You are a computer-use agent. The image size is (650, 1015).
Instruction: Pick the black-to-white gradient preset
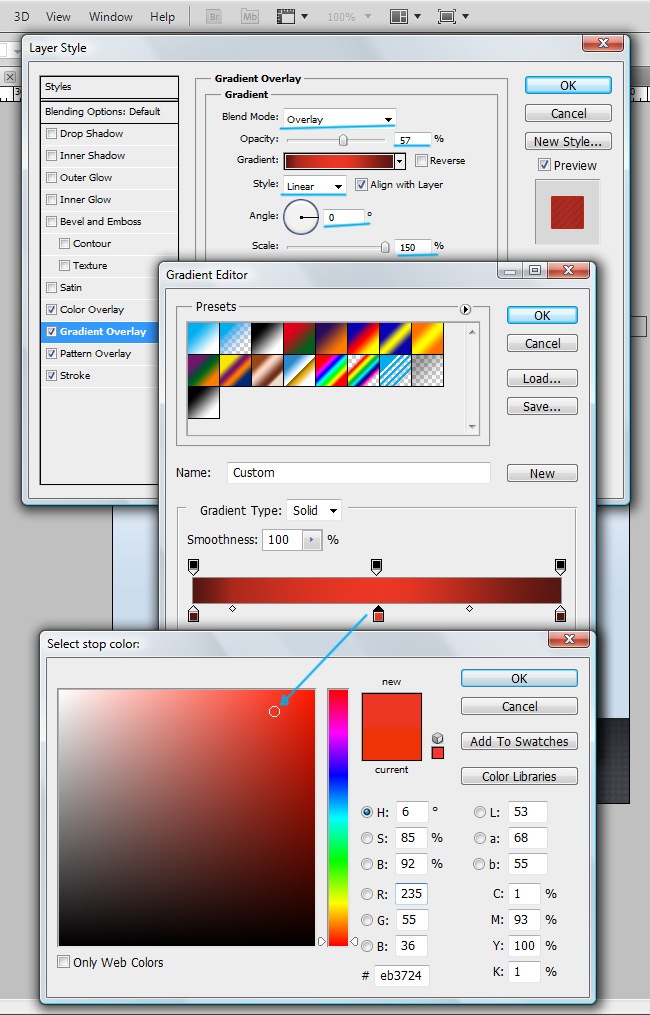(203, 402)
